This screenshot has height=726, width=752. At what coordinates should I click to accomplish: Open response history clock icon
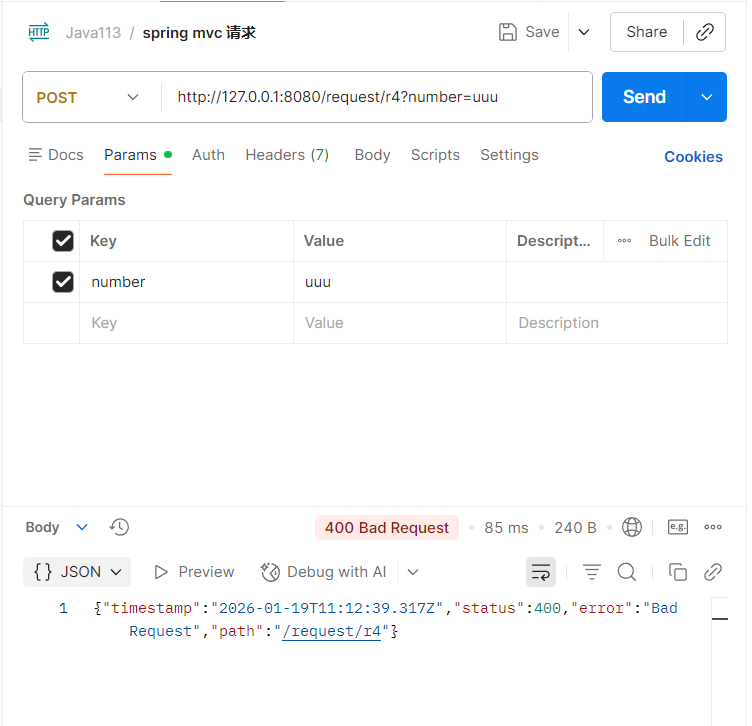pyautogui.click(x=119, y=527)
